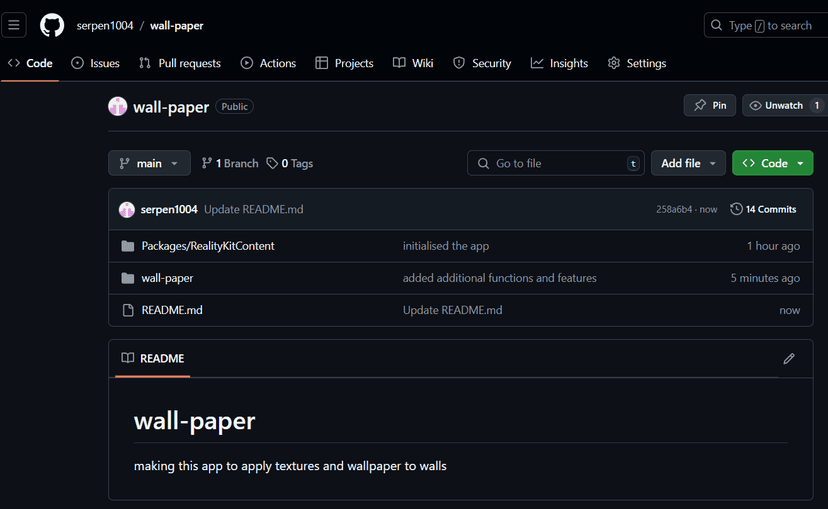Image resolution: width=828 pixels, height=509 pixels.
Task: Expand the green Code dropdown
Action: coord(772,163)
